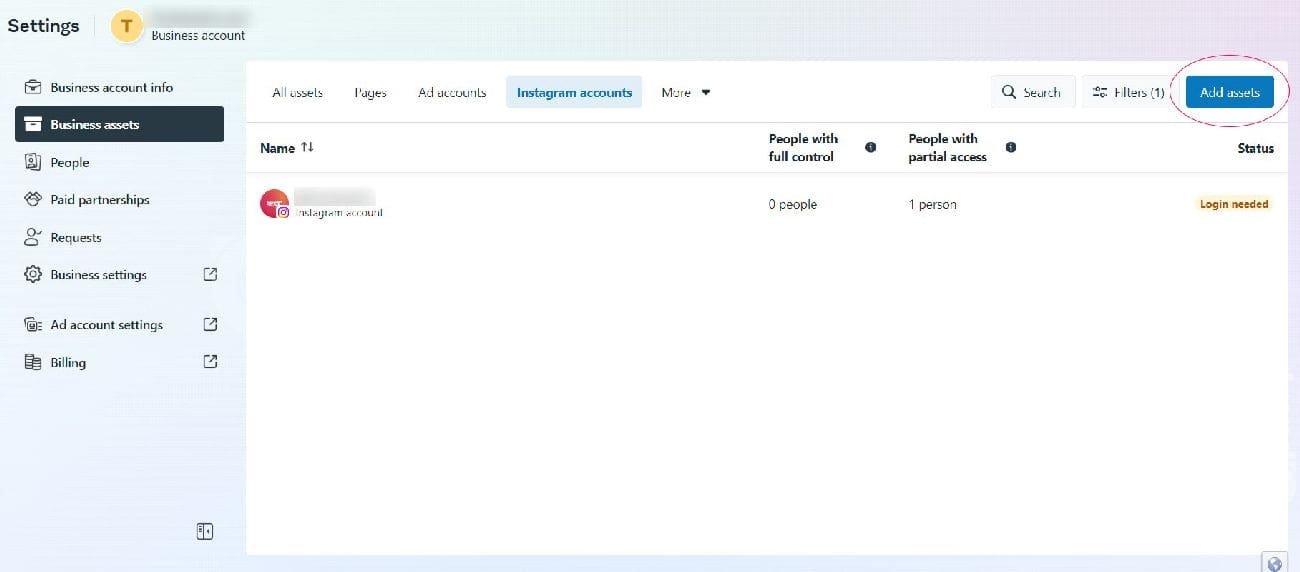Click info icon next to People with full control
The width and height of the screenshot is (1300, 572).
[x=870, y=147]
